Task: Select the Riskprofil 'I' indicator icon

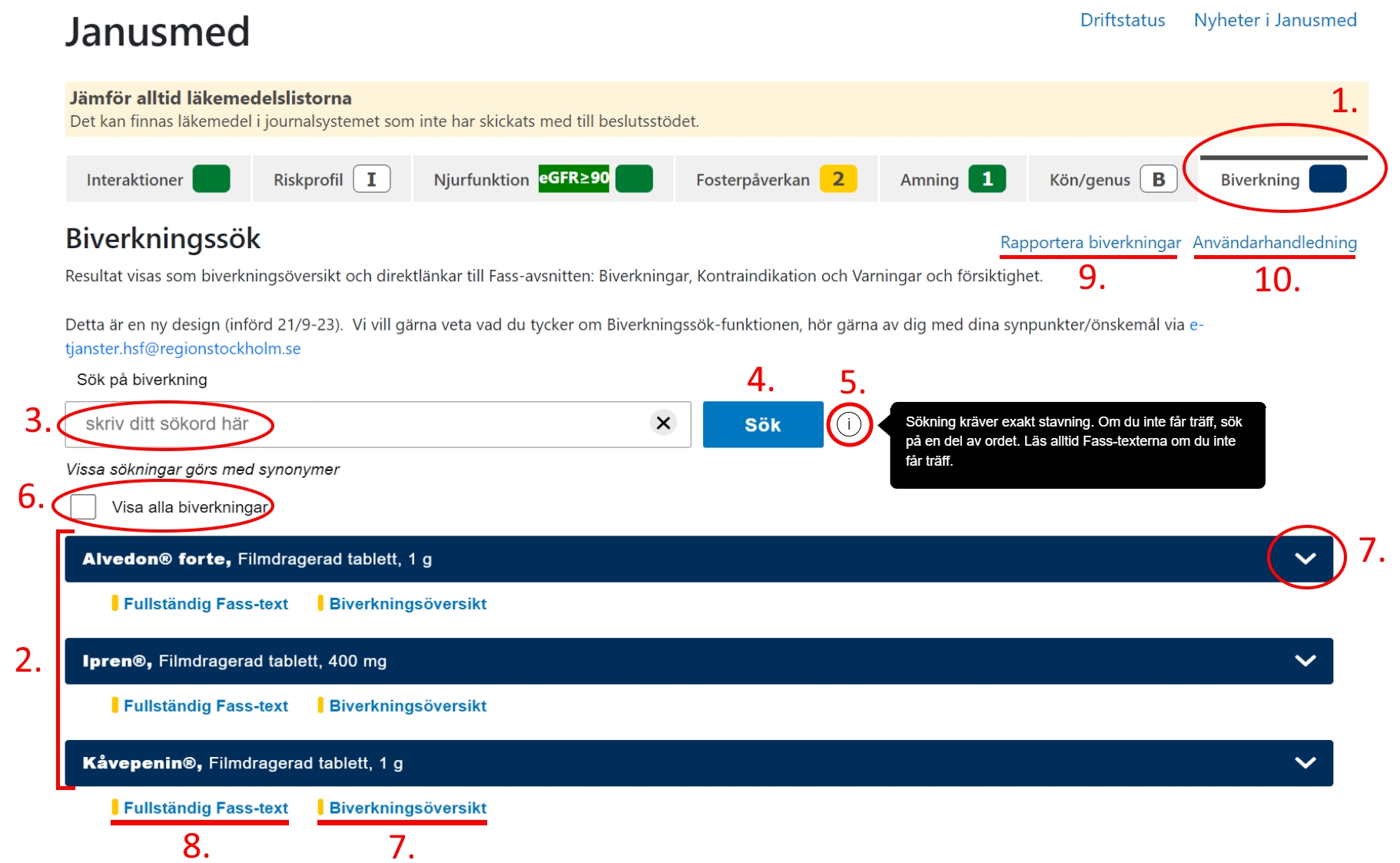Action: pos(372,178)
